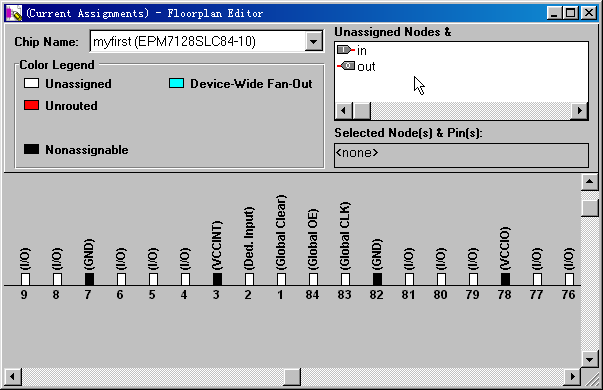Select I/O pin 81 box
Screen dimensions: 603x390
[x=410, y=279]
